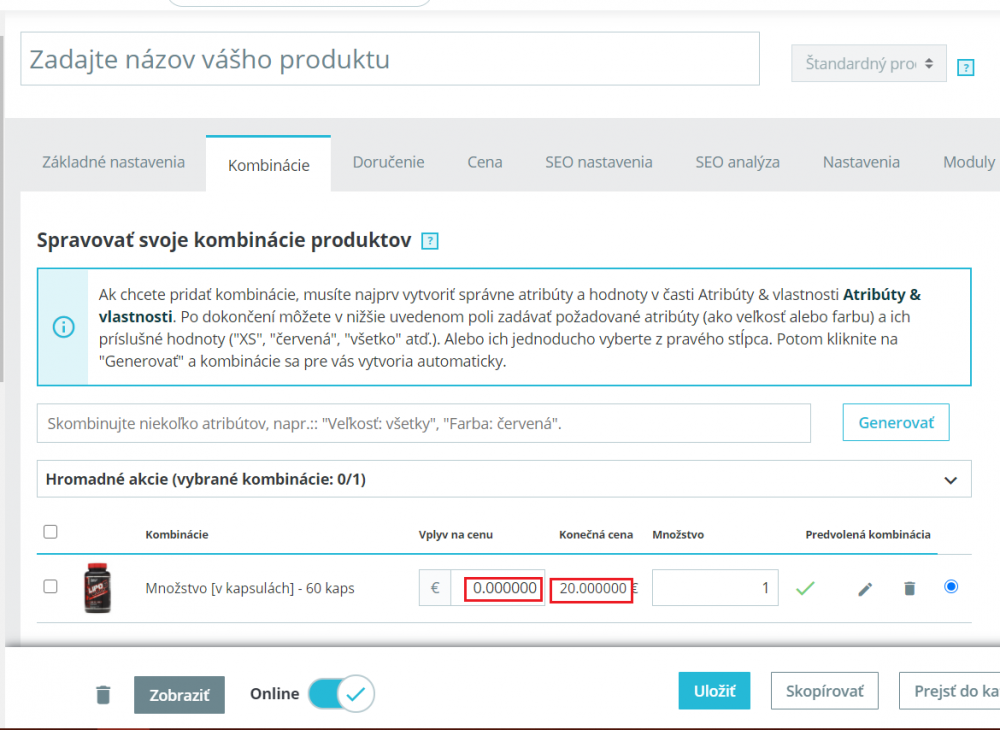The height and width of the screenshot is (730, 1000).
Task: Click the Skopírovať button
Action: [x=825, y=690]
